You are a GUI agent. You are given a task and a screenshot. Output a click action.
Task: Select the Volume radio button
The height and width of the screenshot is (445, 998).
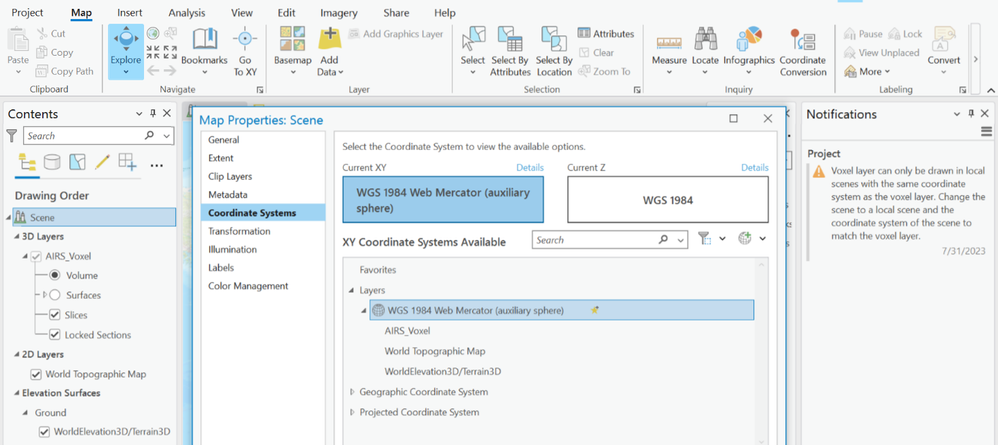click(55, 276)
